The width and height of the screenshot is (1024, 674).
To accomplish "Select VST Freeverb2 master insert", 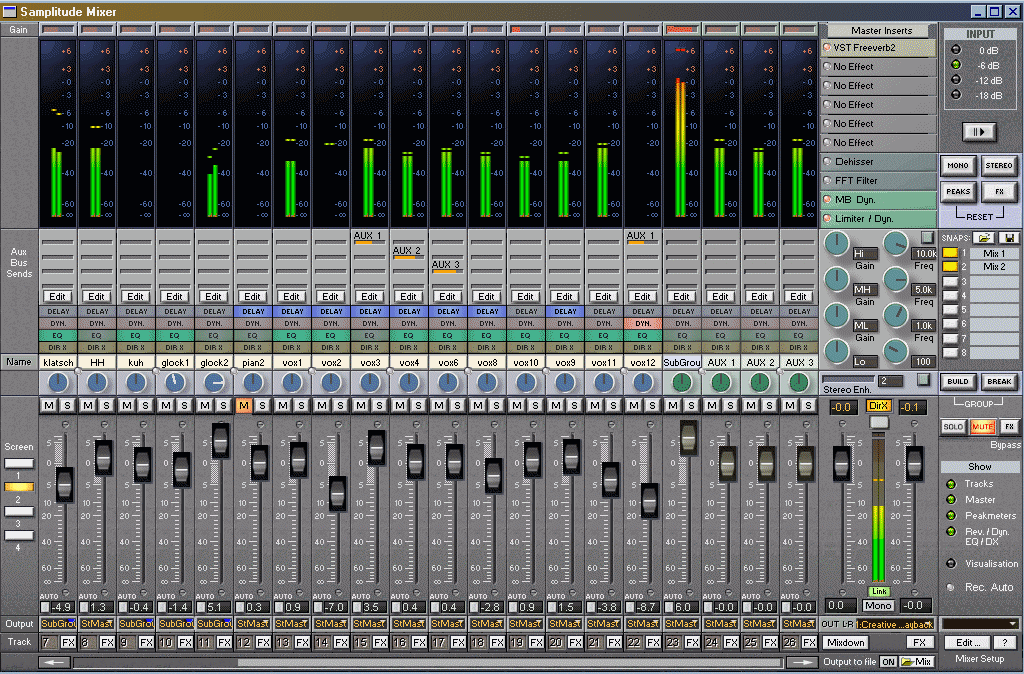I will pos(878,48).
